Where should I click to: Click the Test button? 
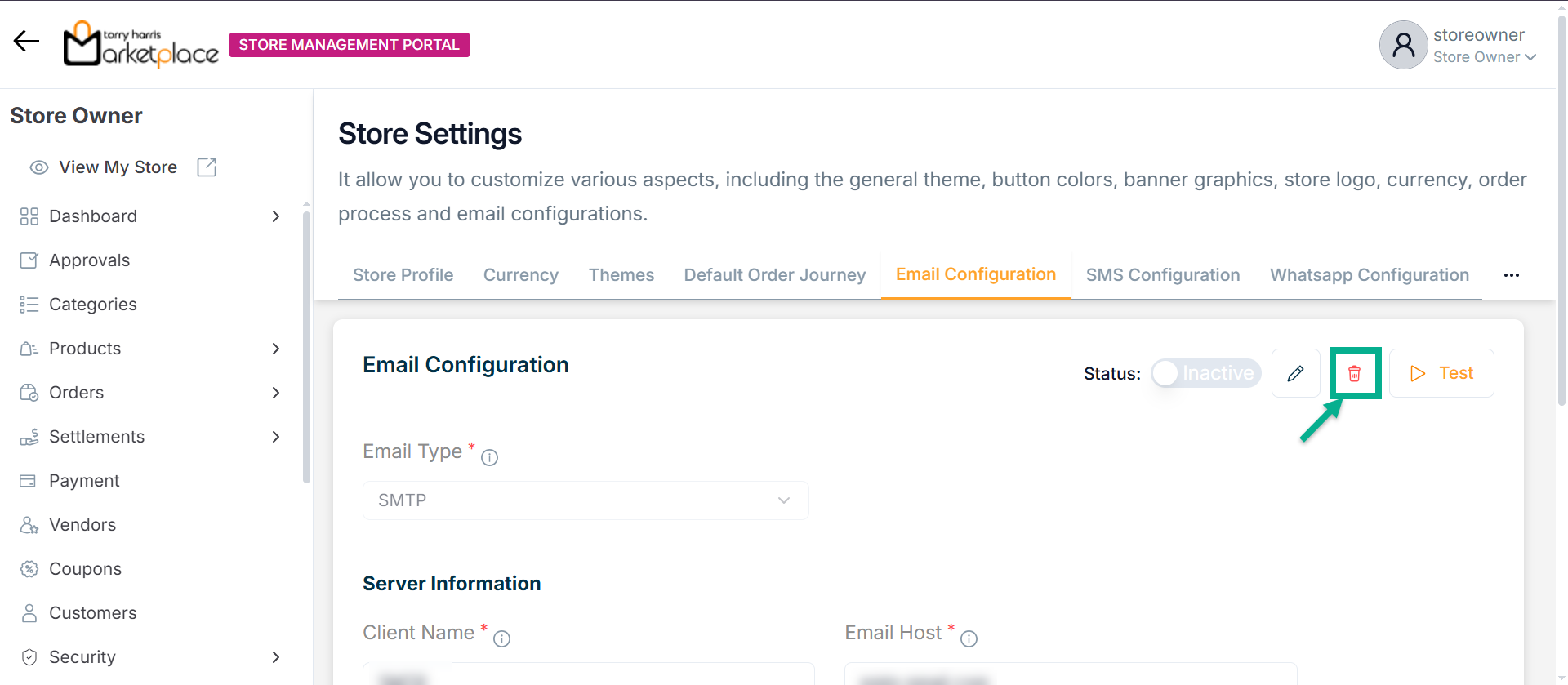1441,373
